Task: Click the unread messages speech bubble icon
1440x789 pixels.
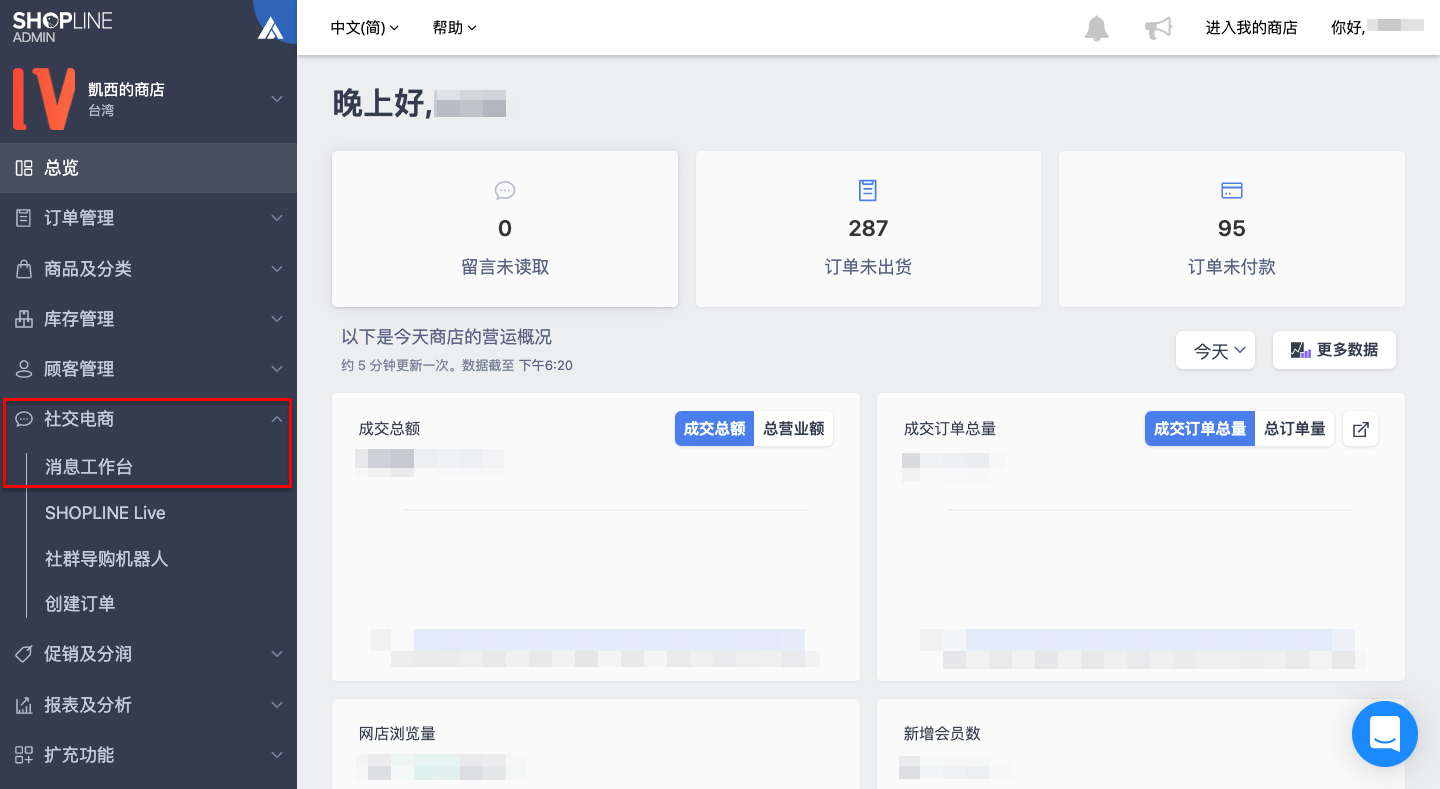Action: coord(505,190)
